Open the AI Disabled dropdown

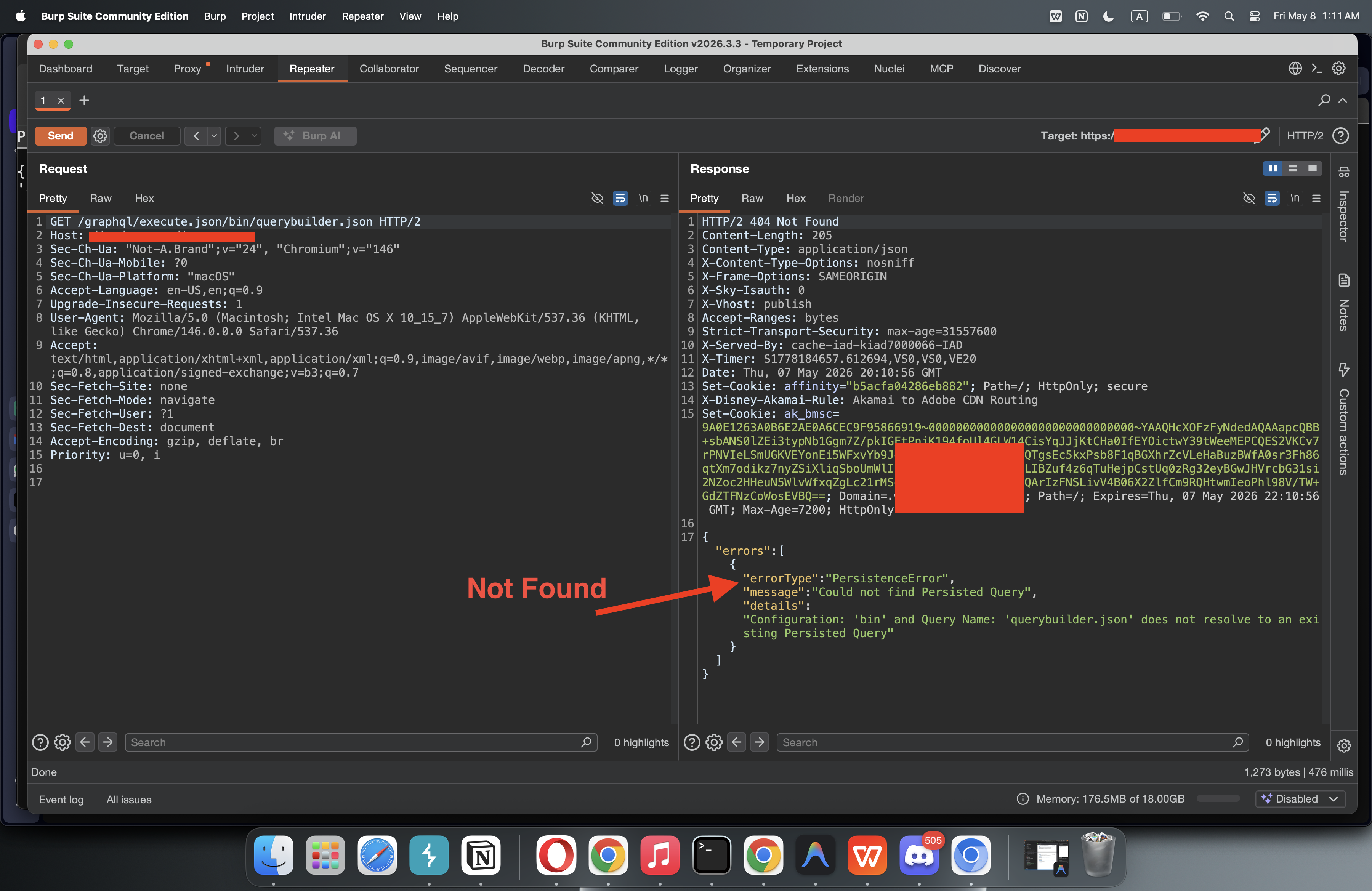[1300, 799]
